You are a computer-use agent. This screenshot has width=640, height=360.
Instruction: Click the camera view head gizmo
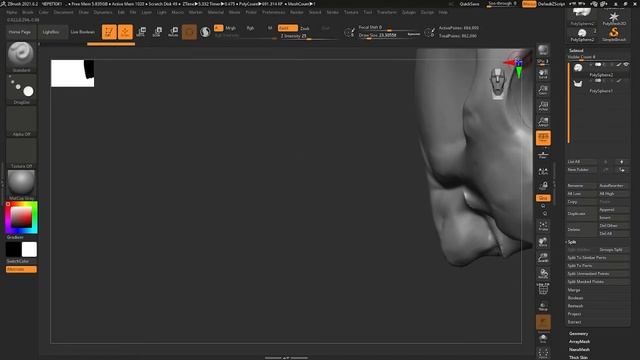coord(498,83)
